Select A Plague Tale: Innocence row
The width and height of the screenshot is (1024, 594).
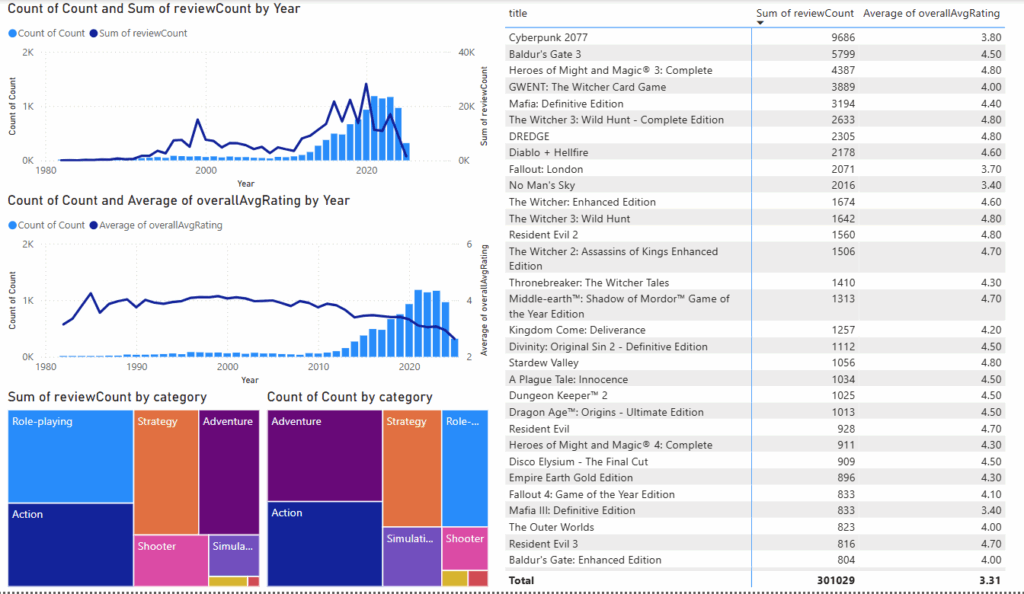pyautogui.click(x=754, y=379)
